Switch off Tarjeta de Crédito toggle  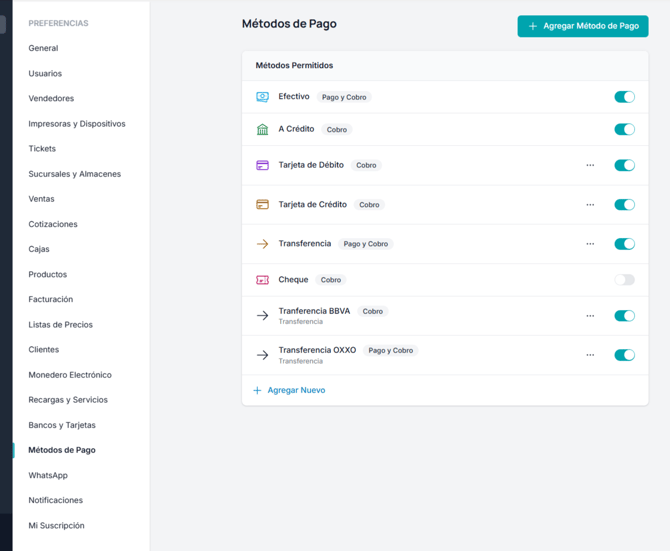[x=625, y=205]
